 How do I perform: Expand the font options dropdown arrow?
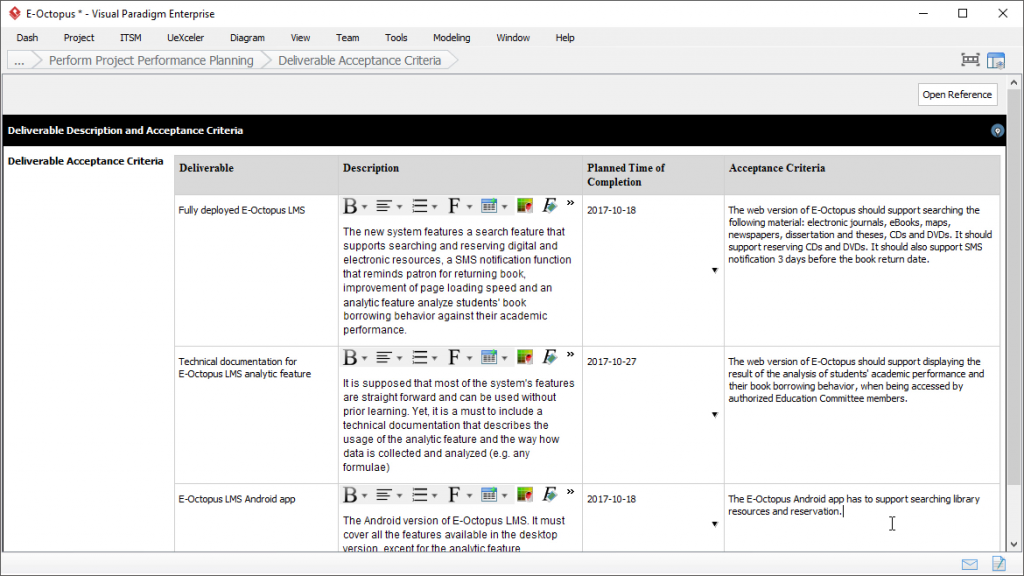[x=469, y=205]
